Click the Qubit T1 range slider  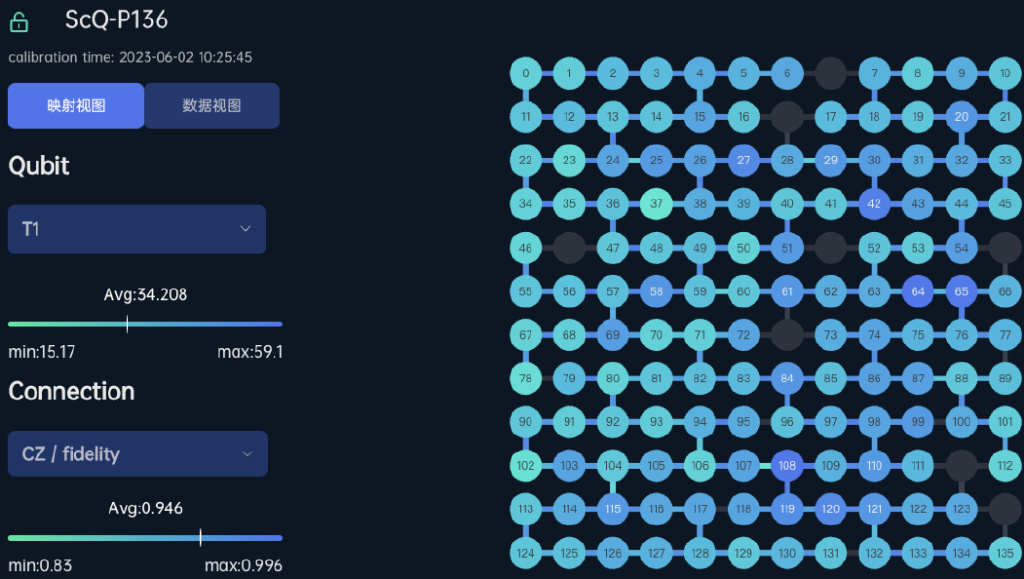[x=145, y=324]
